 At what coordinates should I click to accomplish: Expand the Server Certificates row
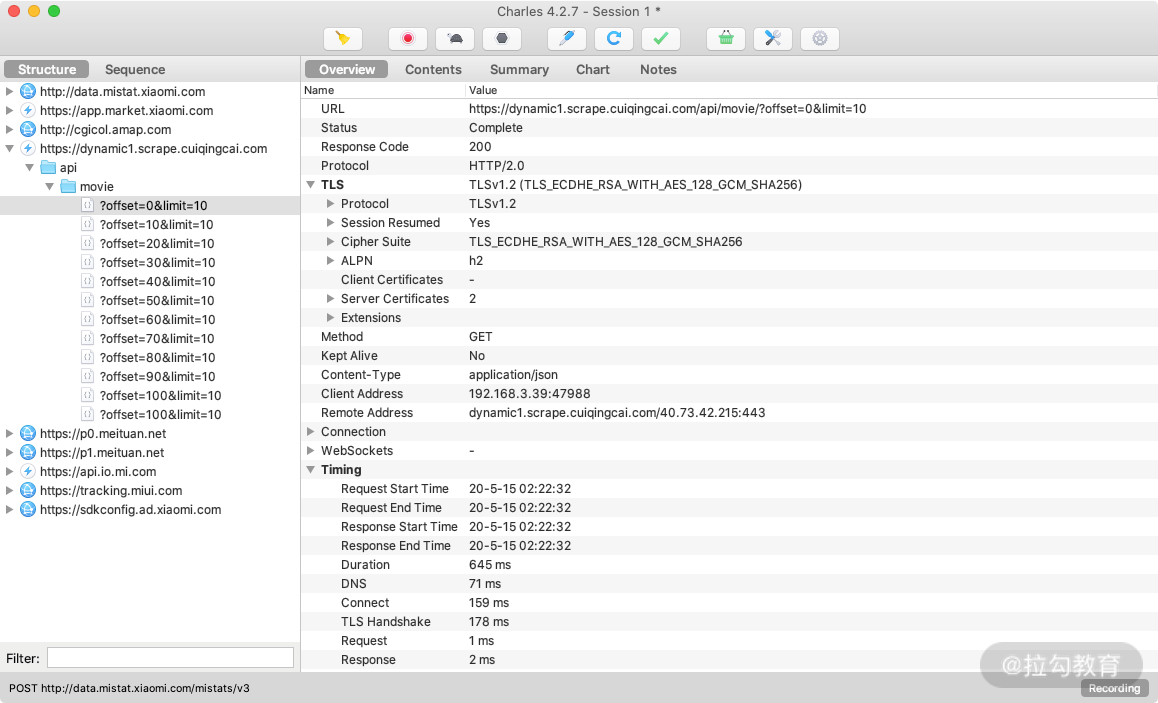pos(331,299)
